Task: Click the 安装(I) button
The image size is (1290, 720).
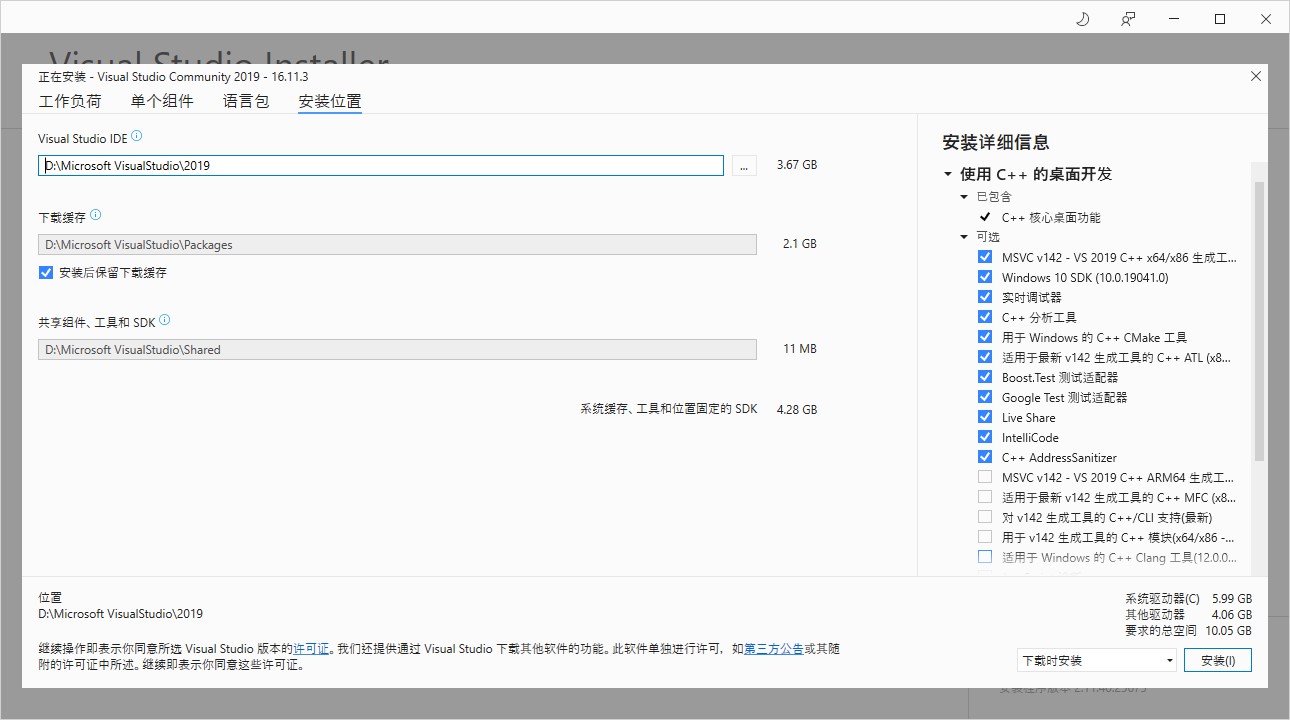Action: point(1218,660)
